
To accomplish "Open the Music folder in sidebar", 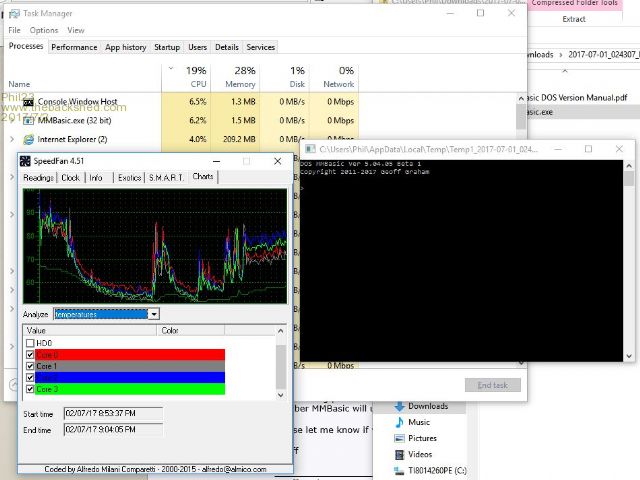I will [420, 422].
